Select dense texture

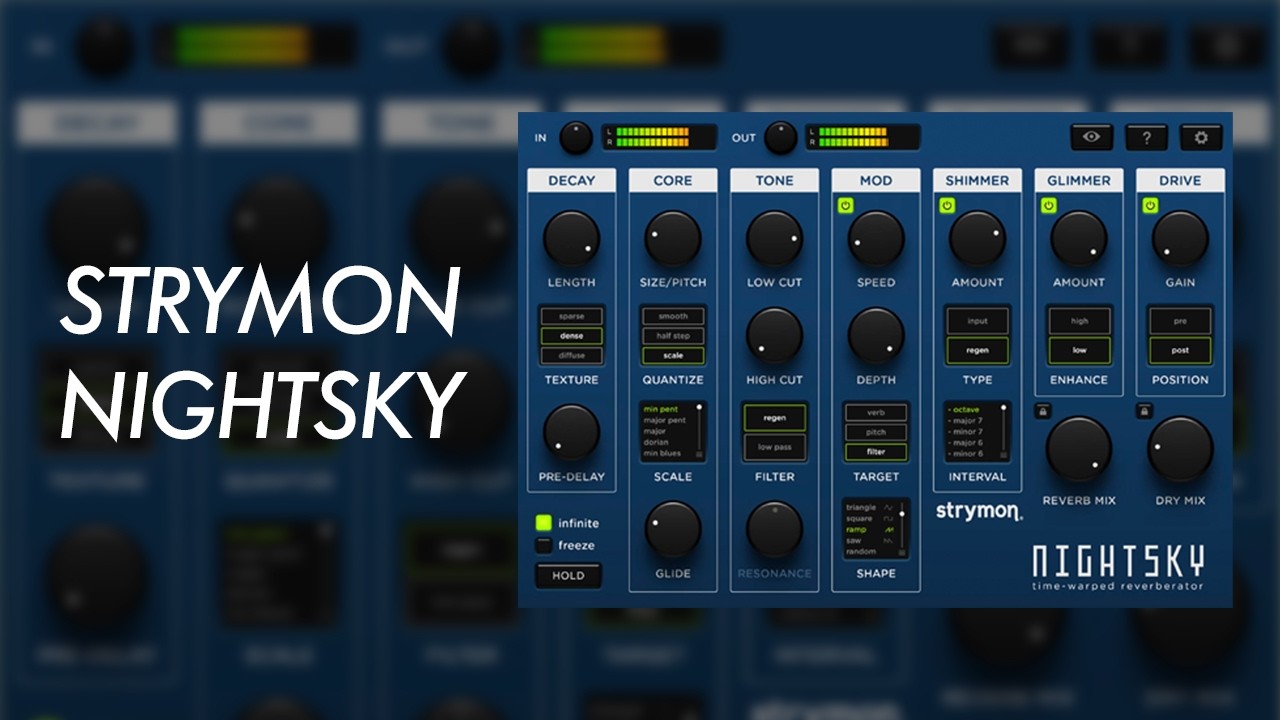point(572,336)
